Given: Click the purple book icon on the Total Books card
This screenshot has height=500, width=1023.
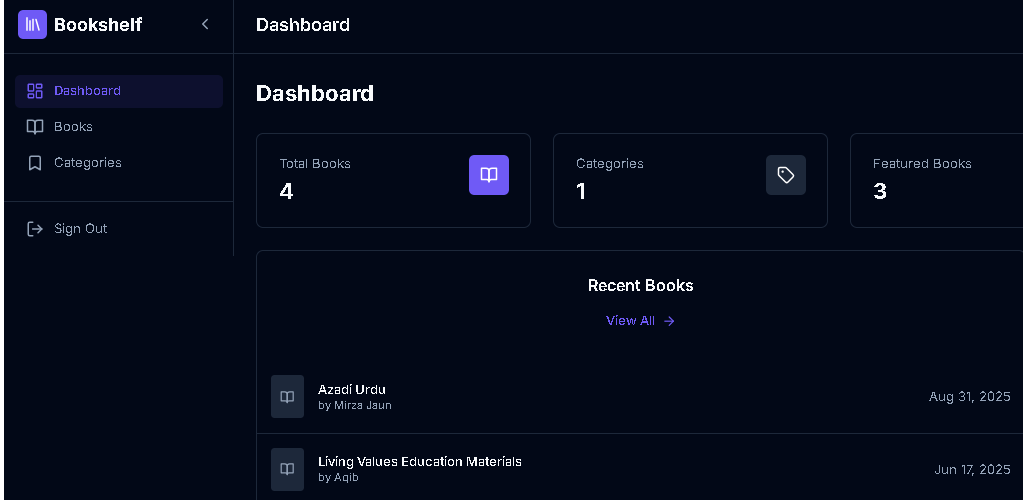Looking at the screenshot, I should (489, 175).
